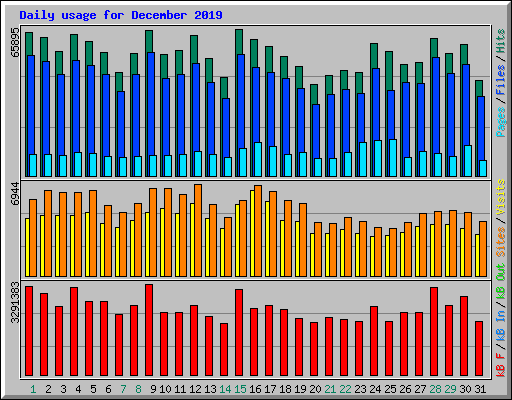This screenshot has width=512, height=400.
Task: Click day label 18 on the x-axis
Action: click(x=285, y=389)
